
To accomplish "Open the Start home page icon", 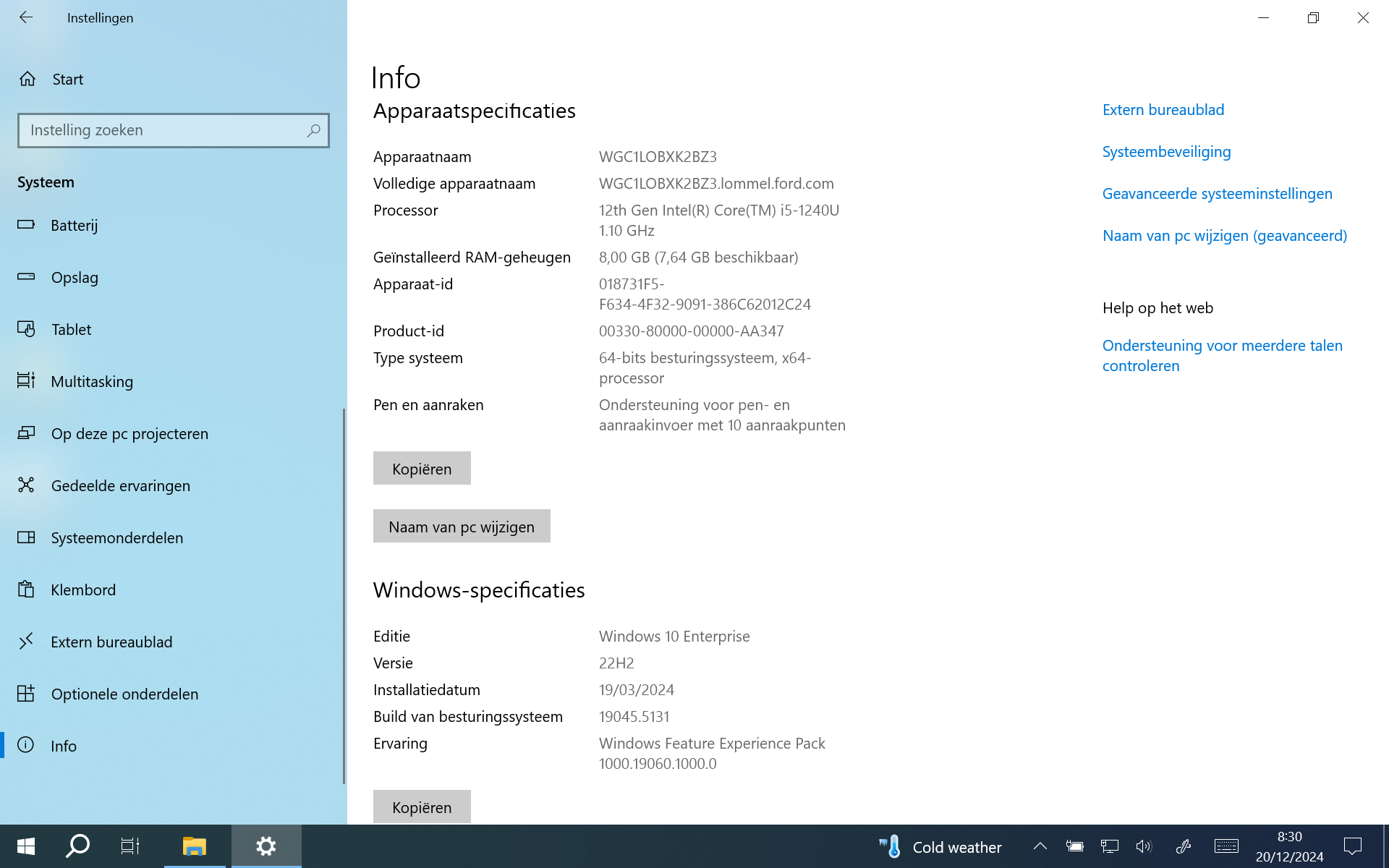I will click(x=27, y=79).
